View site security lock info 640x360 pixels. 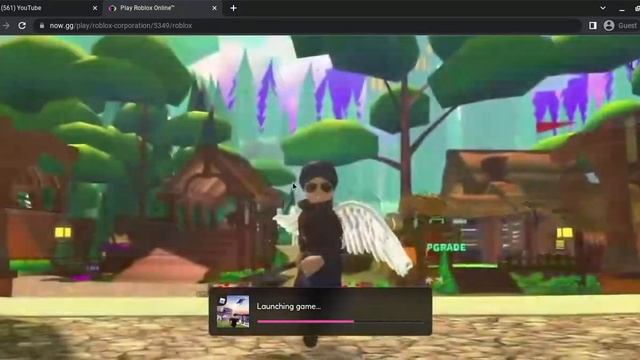pos(42,26)
